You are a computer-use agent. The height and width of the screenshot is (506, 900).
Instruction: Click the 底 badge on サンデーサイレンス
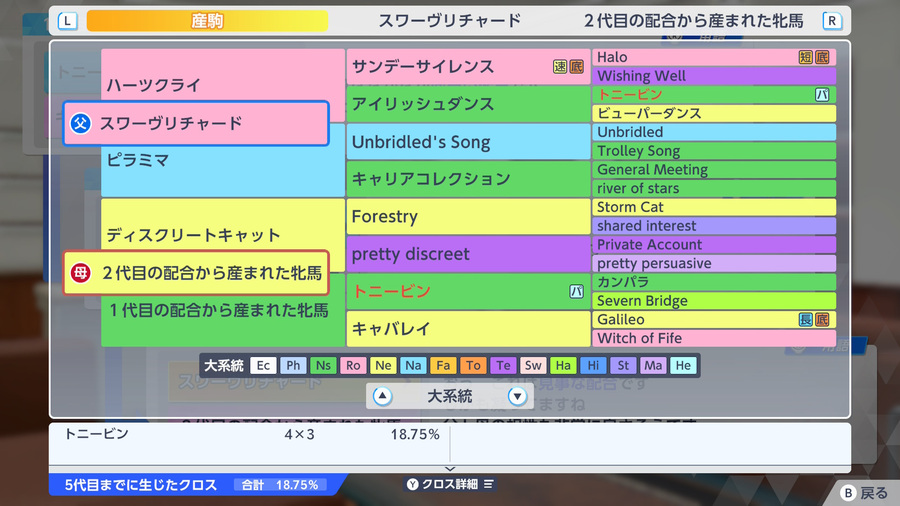tap(576, 67)
